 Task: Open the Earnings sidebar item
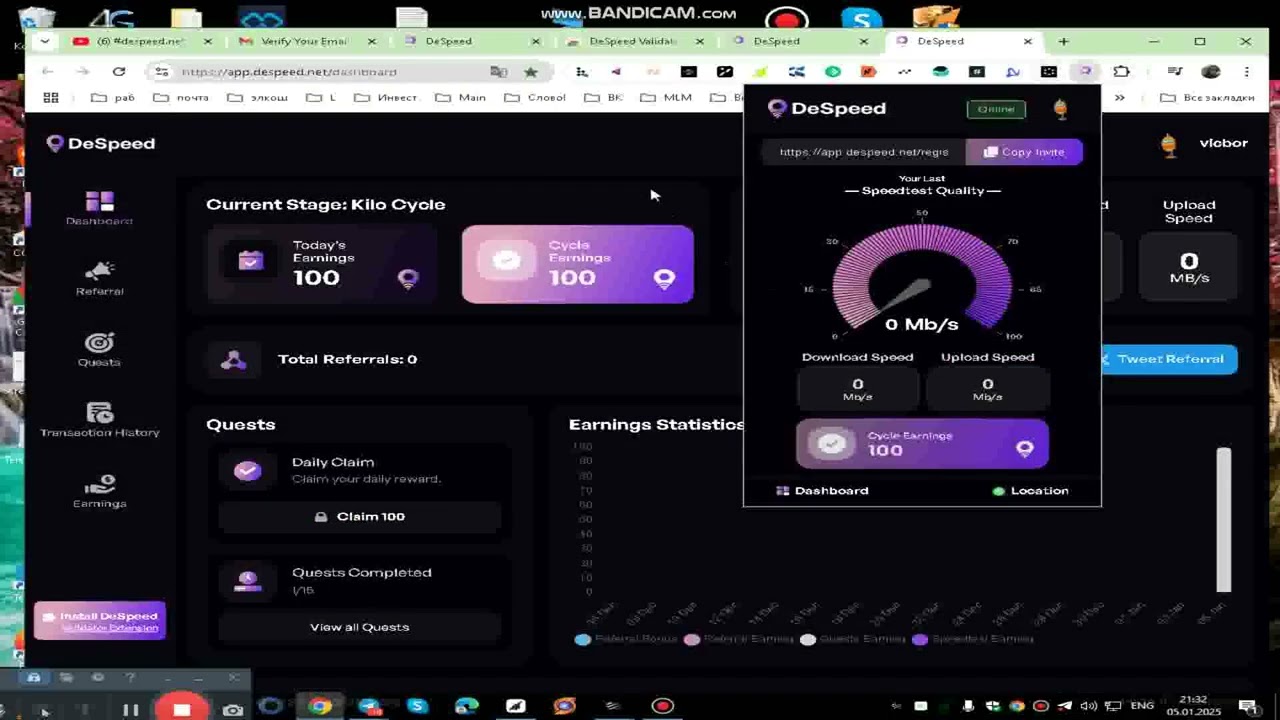[99, 491]
